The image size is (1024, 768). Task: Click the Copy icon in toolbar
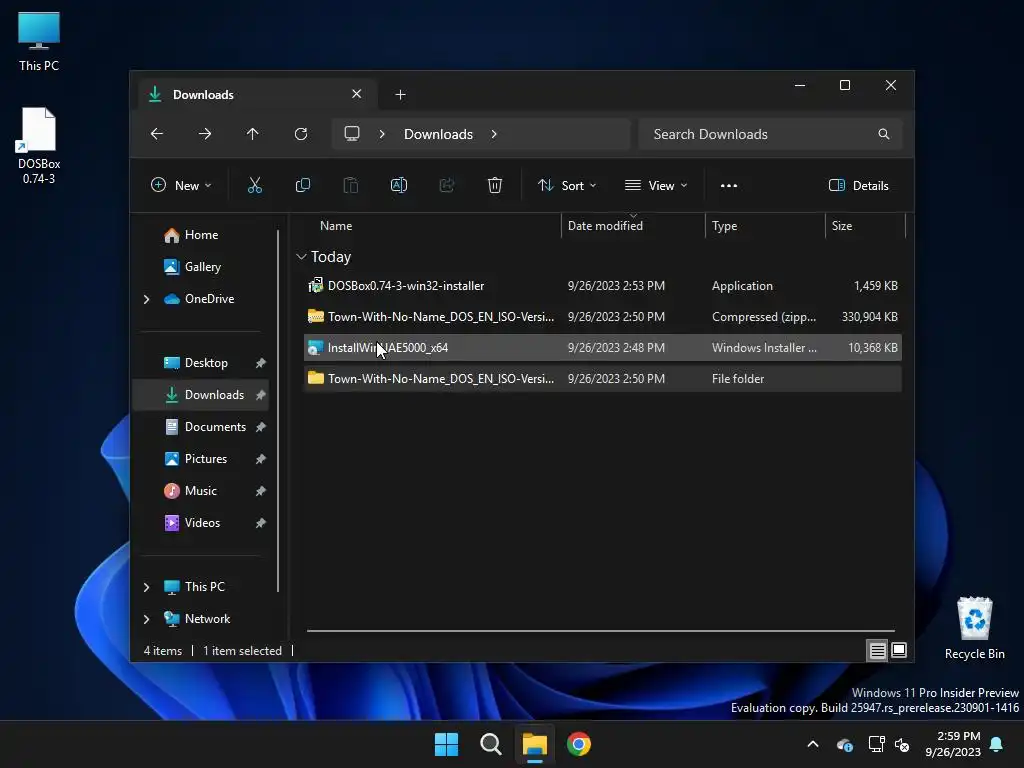click(303, 185)
